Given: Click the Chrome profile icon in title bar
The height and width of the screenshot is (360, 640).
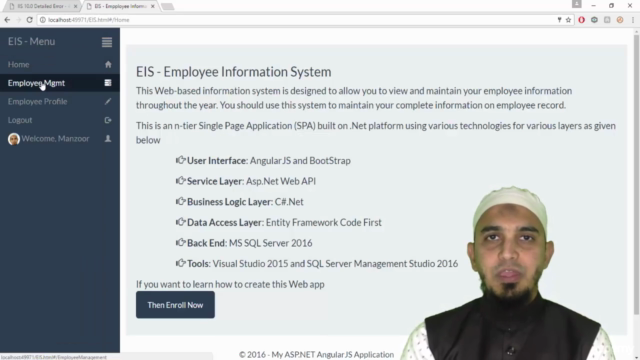Looking at the screenshot, I should (576, 4).
